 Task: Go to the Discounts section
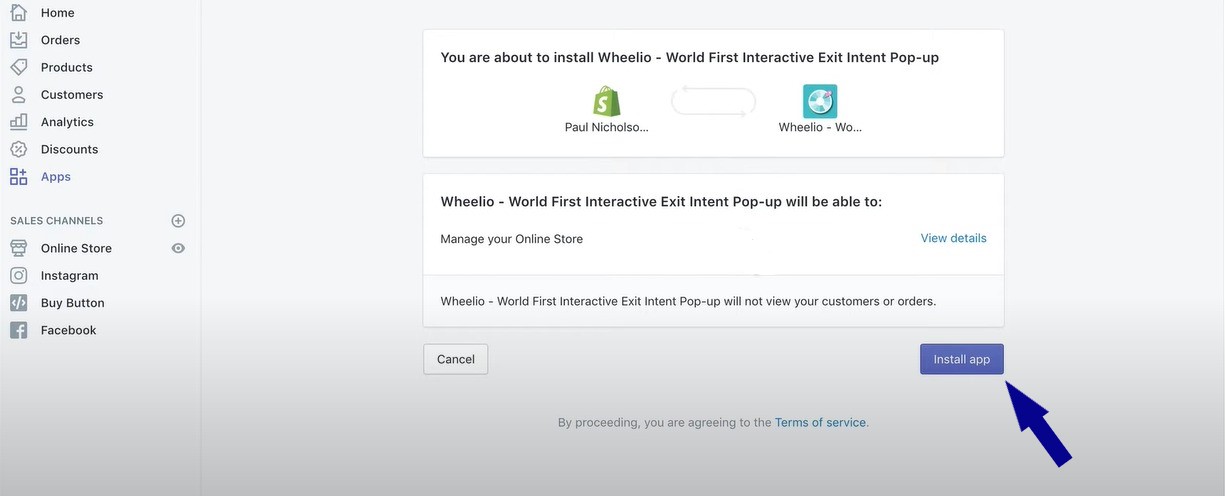69,149
